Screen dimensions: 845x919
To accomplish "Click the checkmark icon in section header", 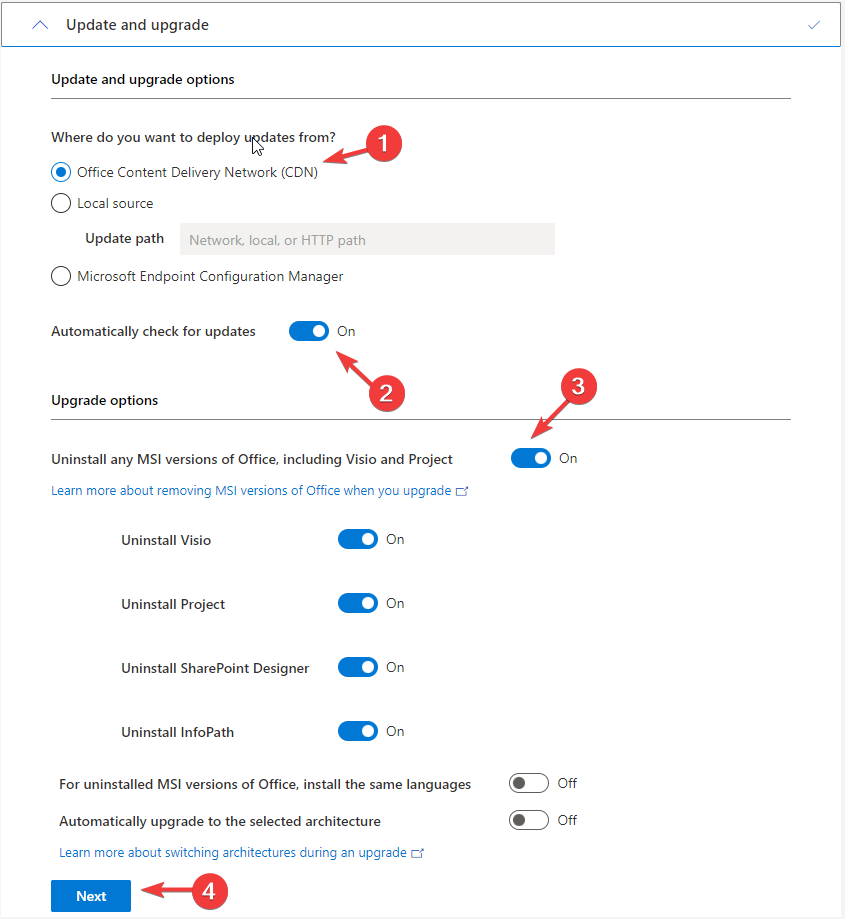I will (813, 25).
